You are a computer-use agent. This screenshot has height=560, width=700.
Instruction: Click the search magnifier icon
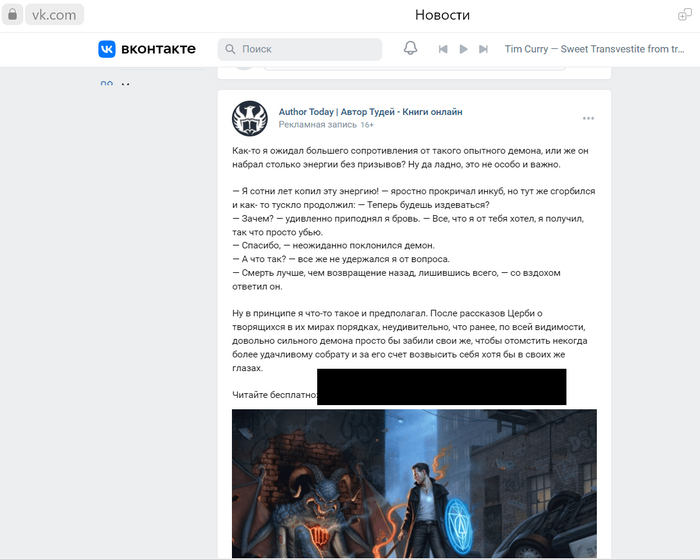click(230, 49)
